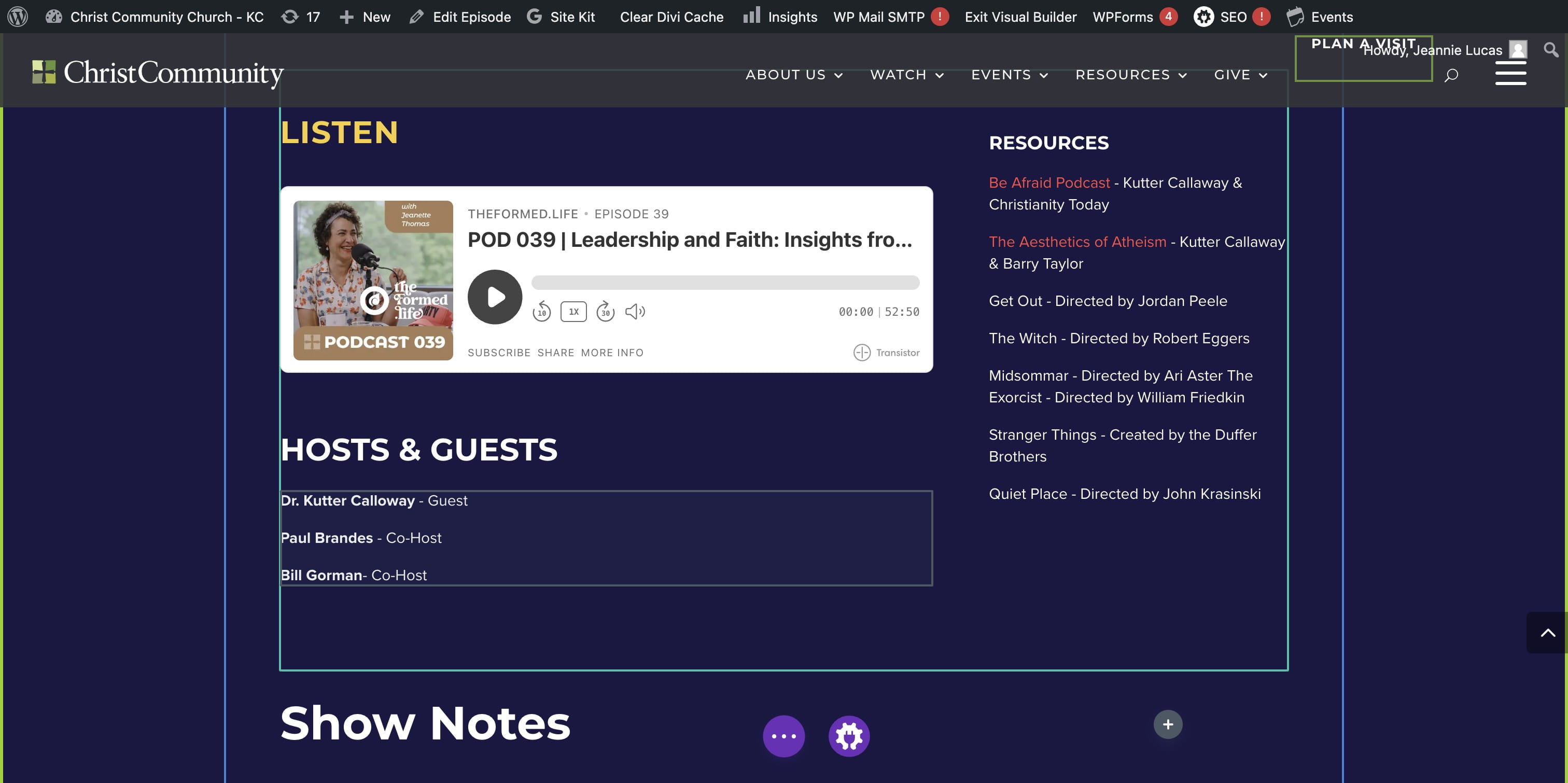1568x783 pixels.
Task: Open Site Kit in admin bar
Action: (x=561, y=17)
